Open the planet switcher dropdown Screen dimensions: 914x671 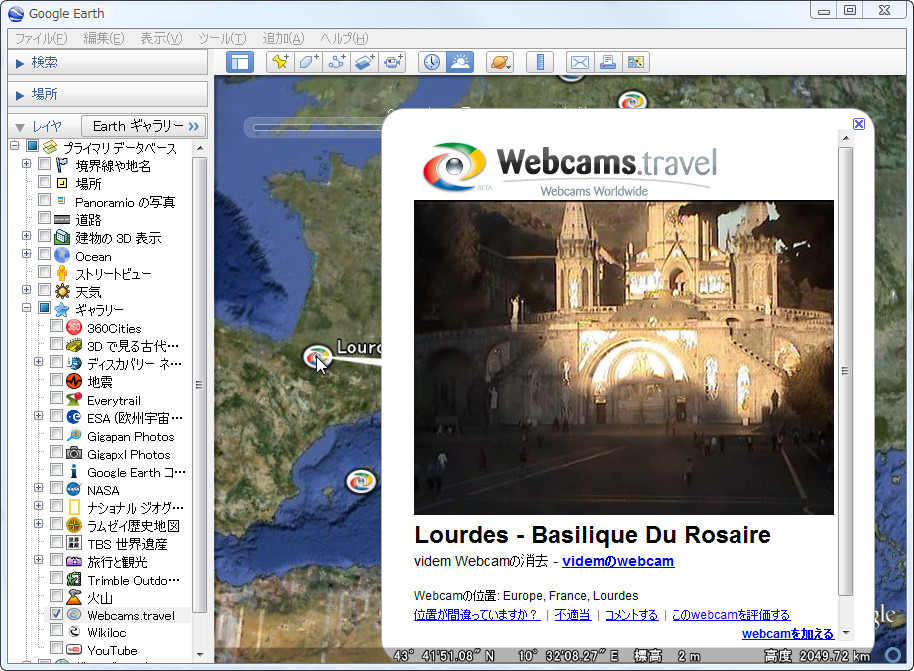tap(500, 61)
